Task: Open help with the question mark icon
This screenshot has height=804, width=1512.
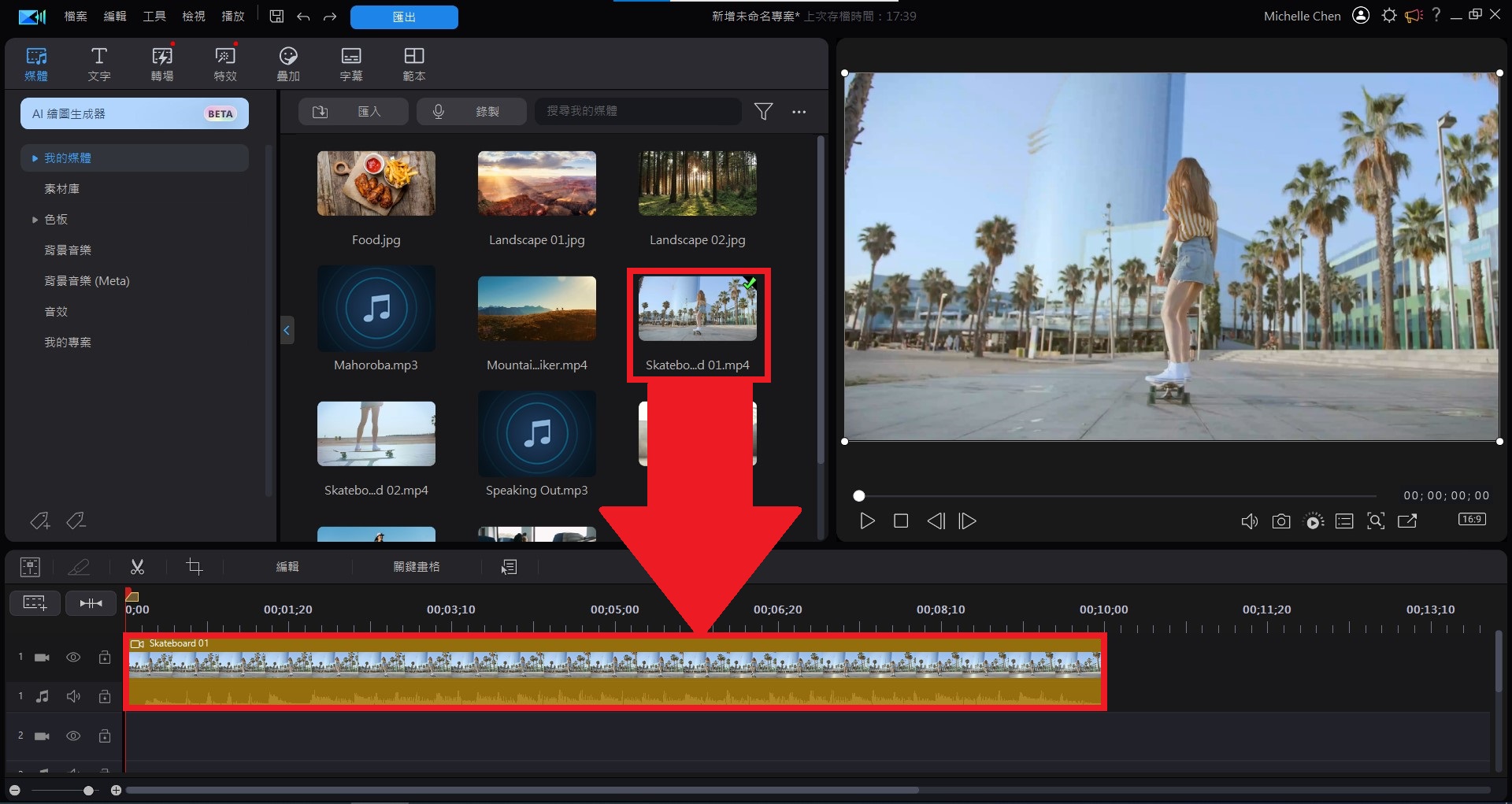Action: [1436, 16]
